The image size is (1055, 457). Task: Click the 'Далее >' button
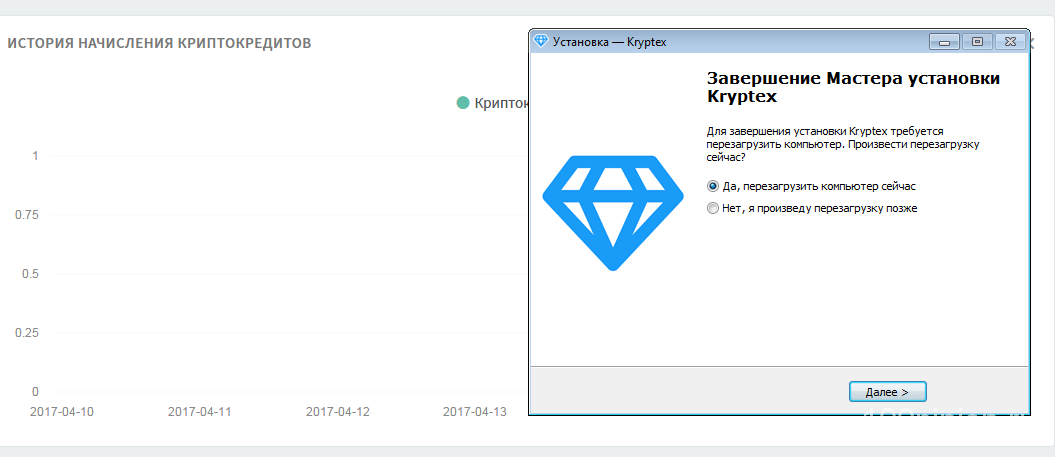click(887, 391)
